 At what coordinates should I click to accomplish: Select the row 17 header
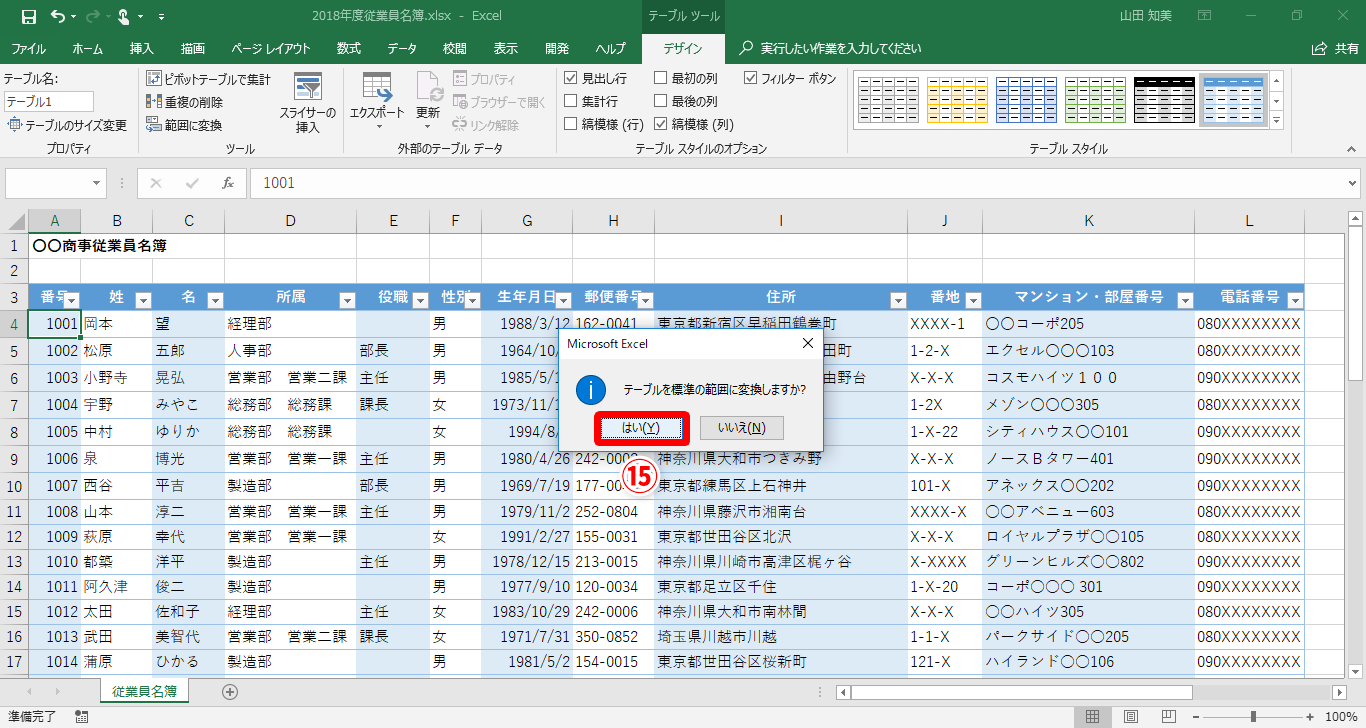[x=14, y=662]
